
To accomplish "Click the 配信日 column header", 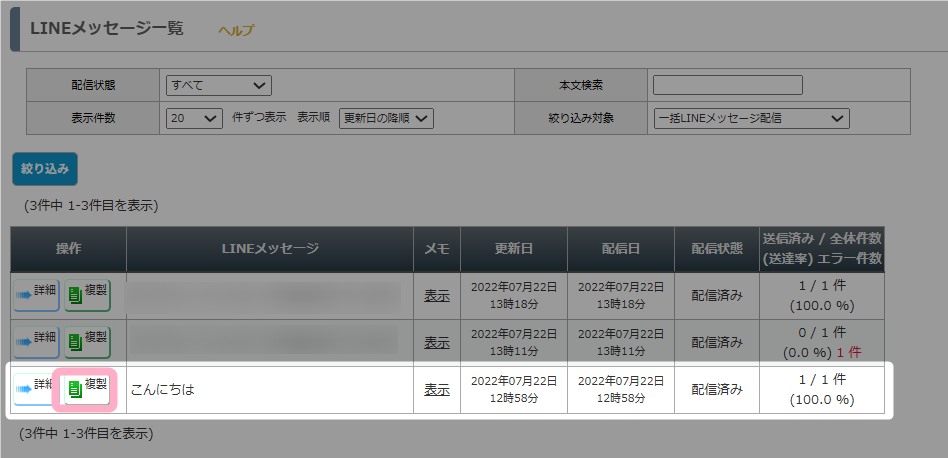I will tap(621, 249).
